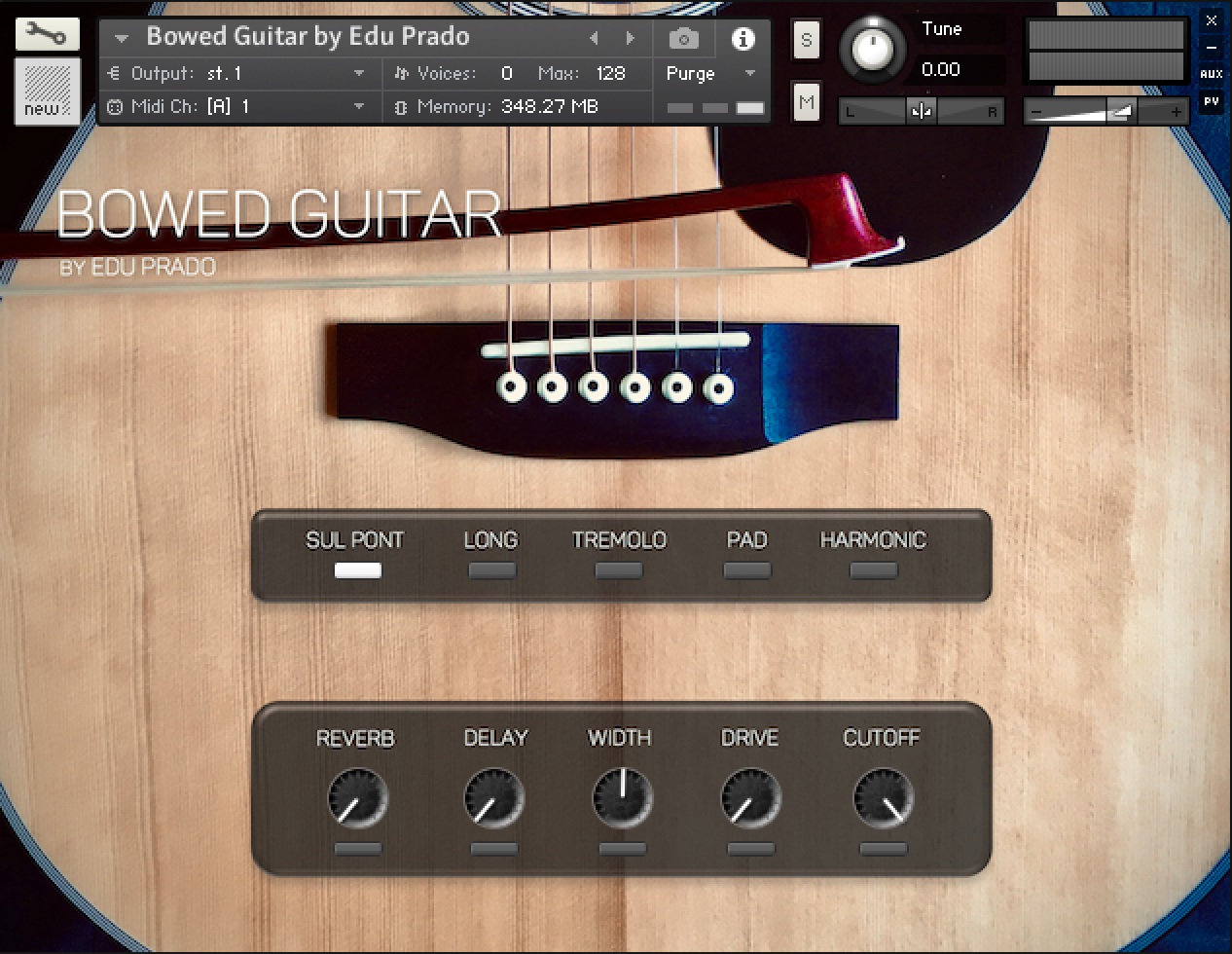Turn the CUTOFF knob
Screen dimensions: 1232x954
click(x=882, y=796)
